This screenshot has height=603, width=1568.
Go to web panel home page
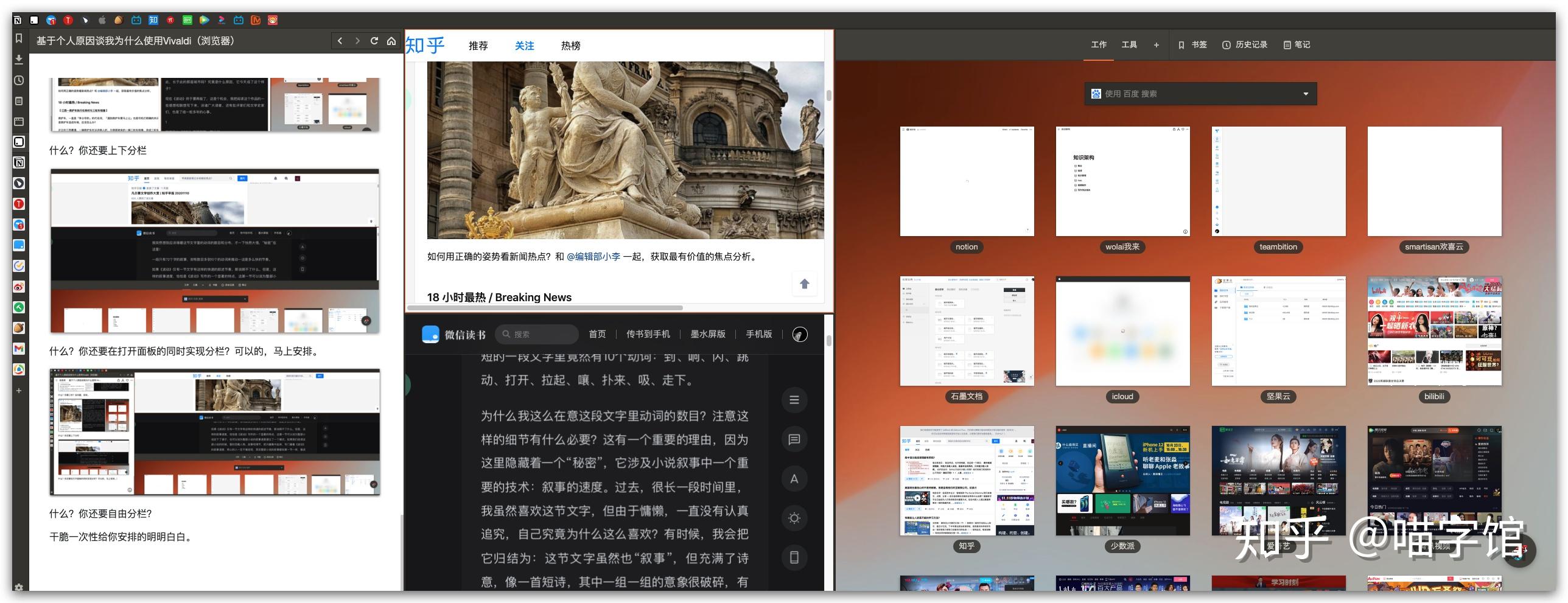pyautogui.click(x=391, y=41)
